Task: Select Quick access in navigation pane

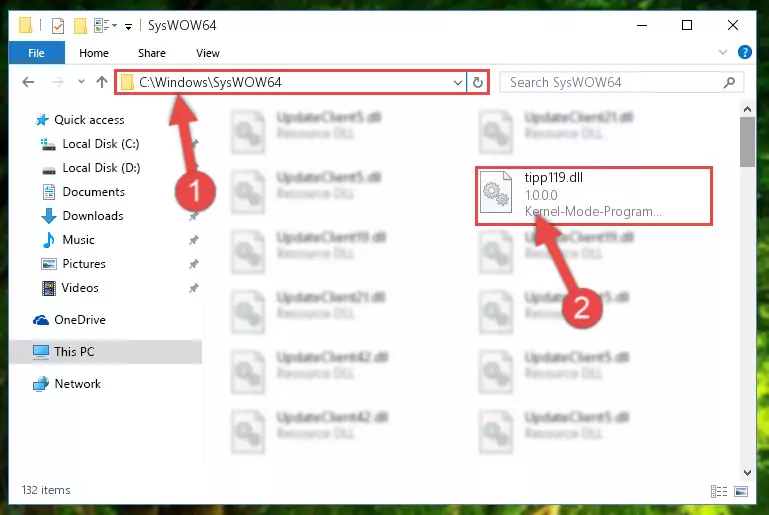Action: [x=89, y=120]
